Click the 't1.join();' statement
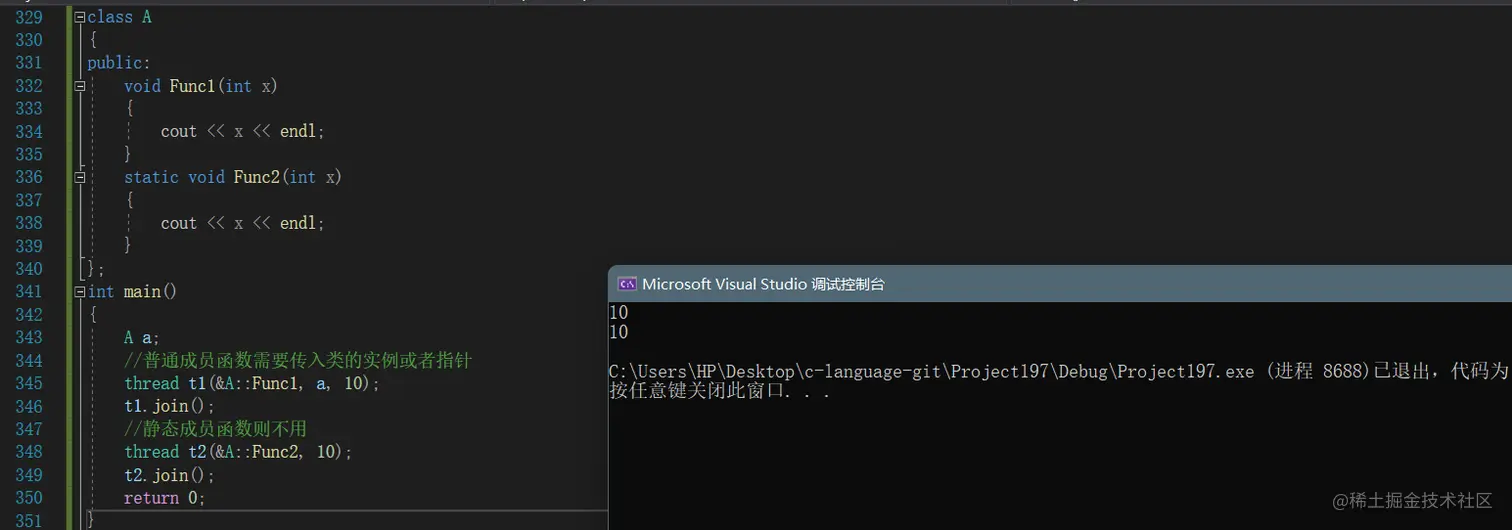1512x530 pixels. pos(170,406)
